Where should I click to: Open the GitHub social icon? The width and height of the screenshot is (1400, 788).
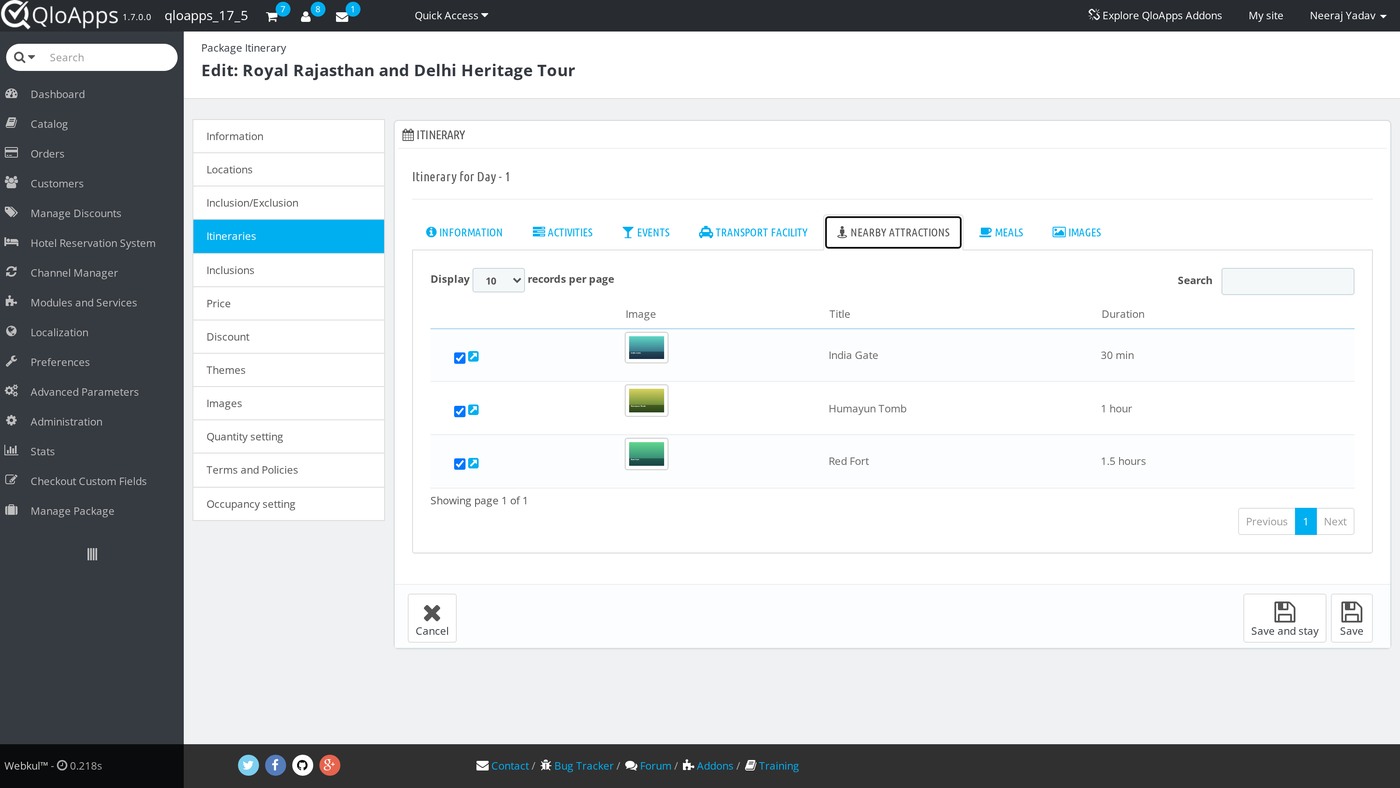[303, 765]
